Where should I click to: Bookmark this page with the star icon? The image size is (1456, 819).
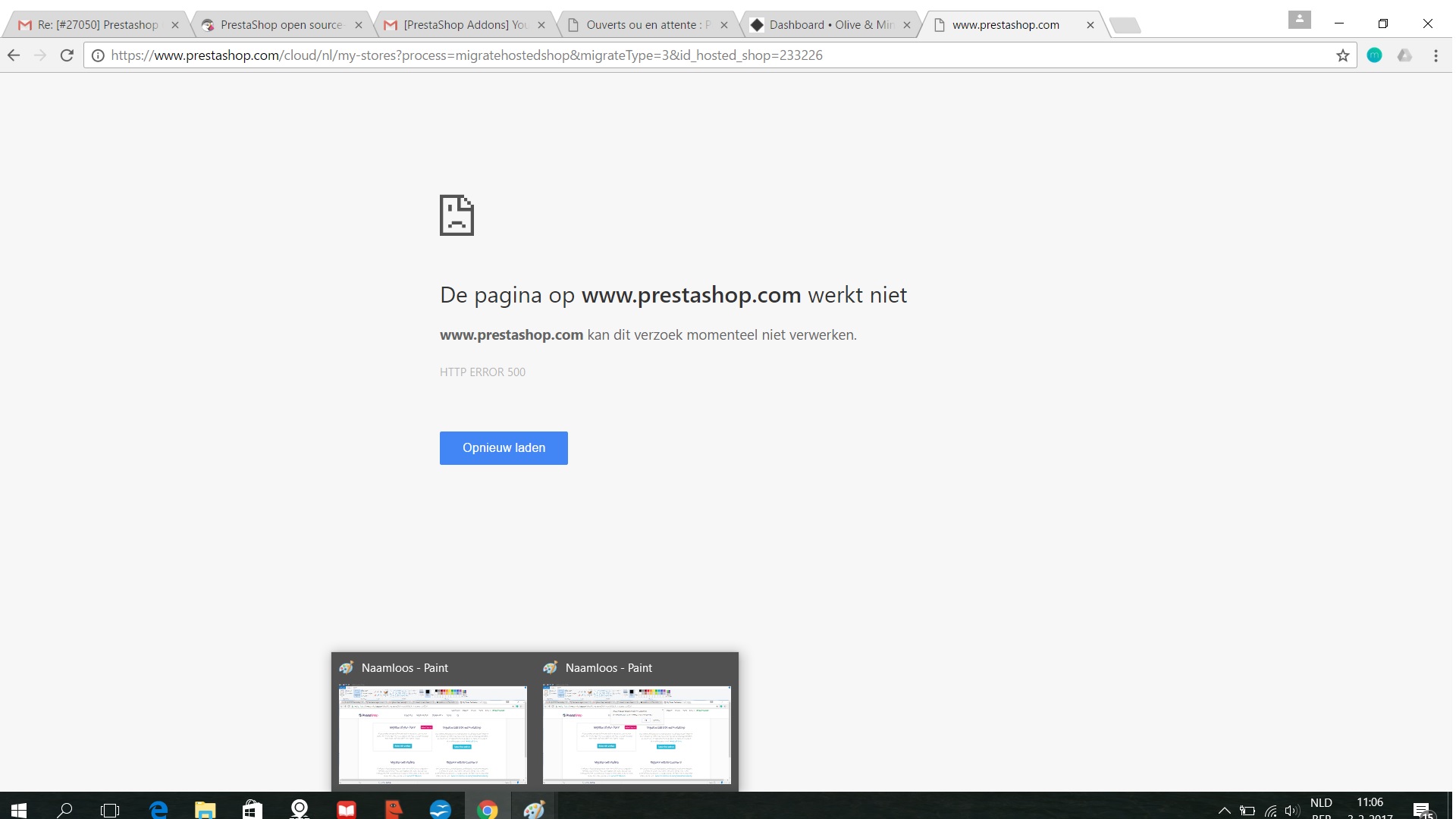pyautogui.click(x=1342, y=55)
